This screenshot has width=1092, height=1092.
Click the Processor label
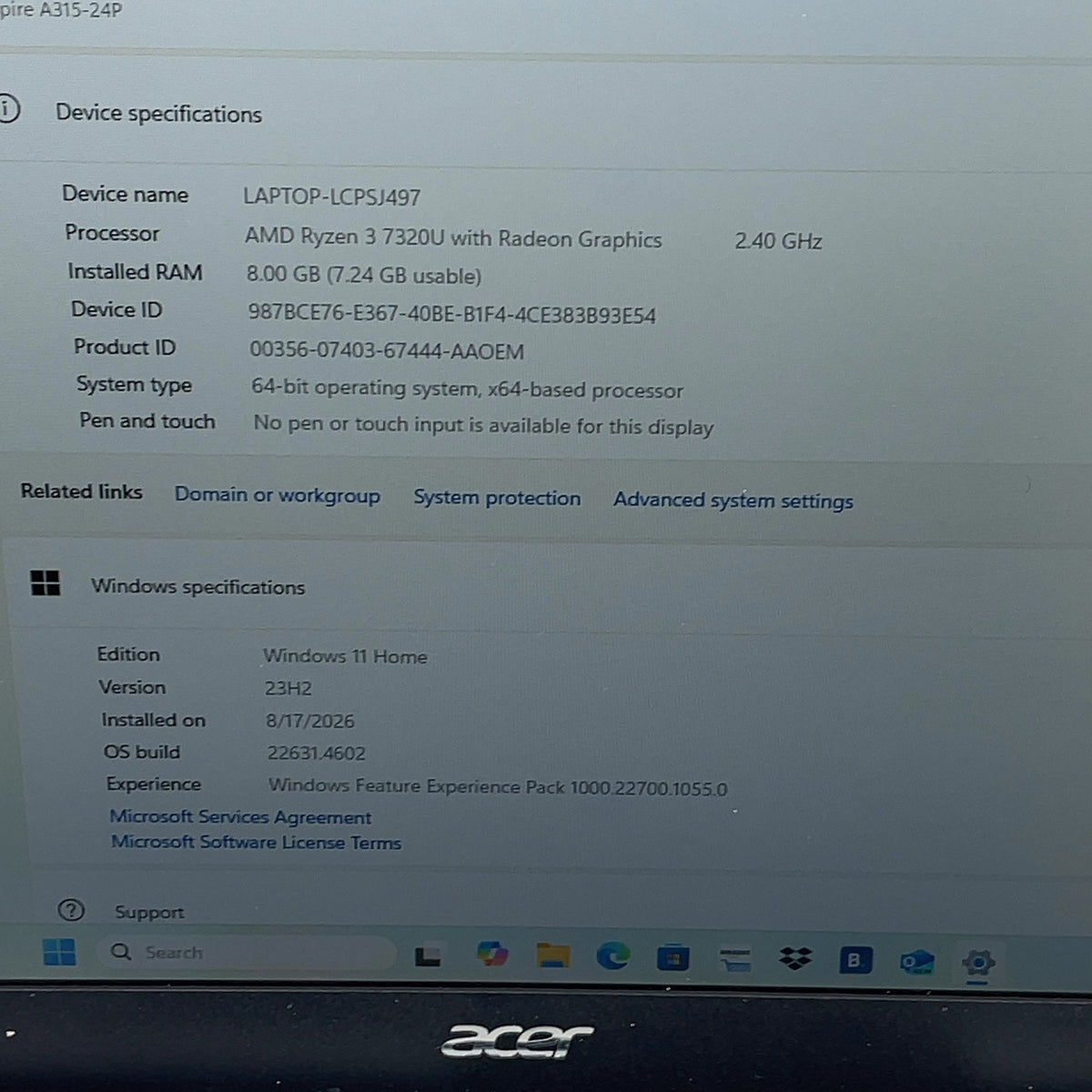pyautogui.click(x=112, y=233)
